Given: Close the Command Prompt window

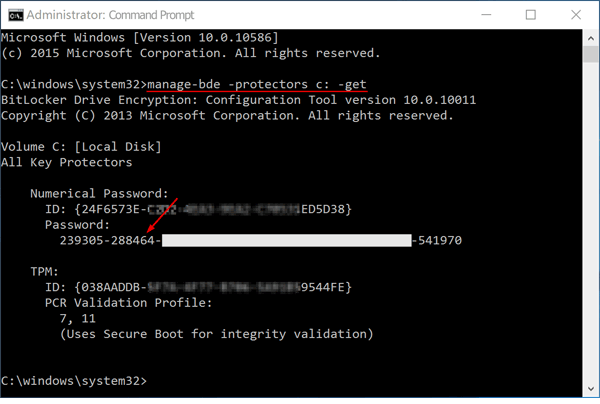Looking at the screenshot, I should 574,16.
